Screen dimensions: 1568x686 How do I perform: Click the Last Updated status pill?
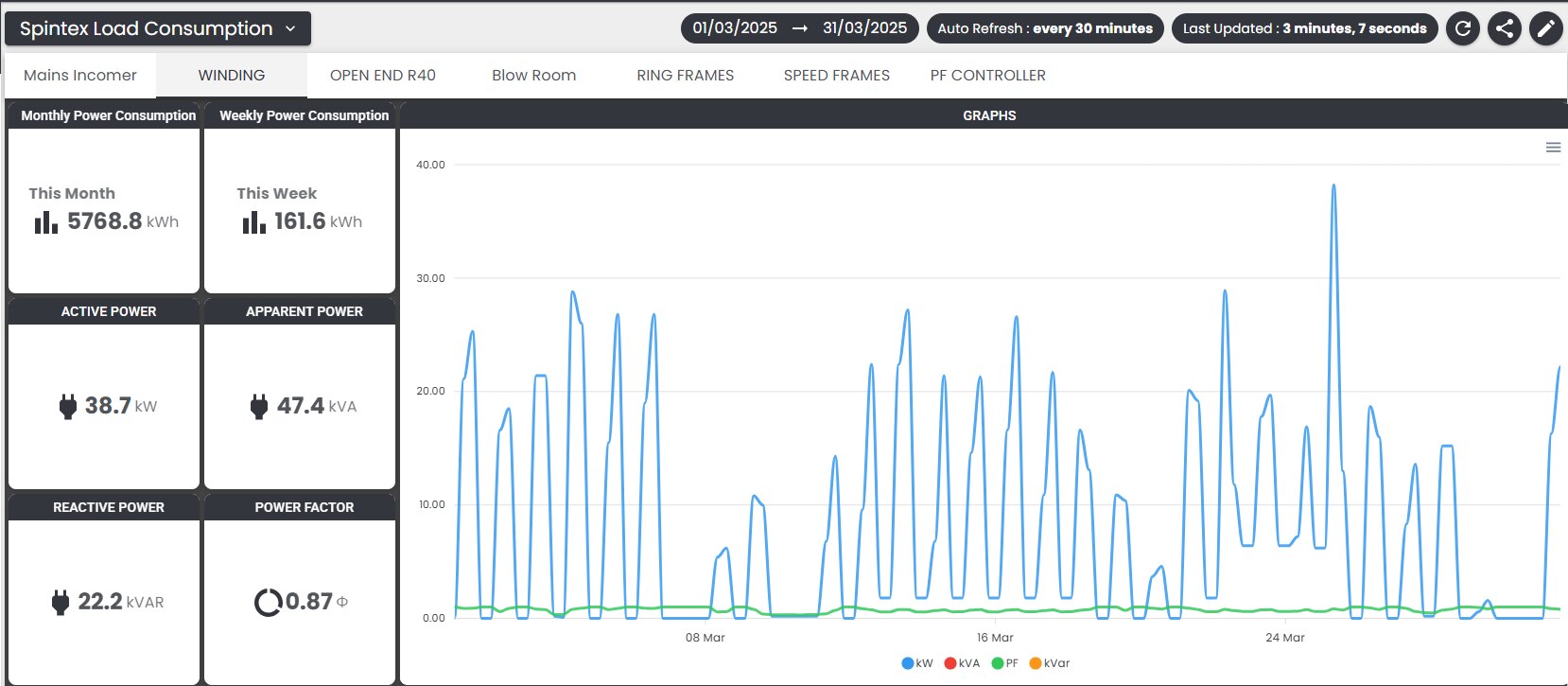1304,28
